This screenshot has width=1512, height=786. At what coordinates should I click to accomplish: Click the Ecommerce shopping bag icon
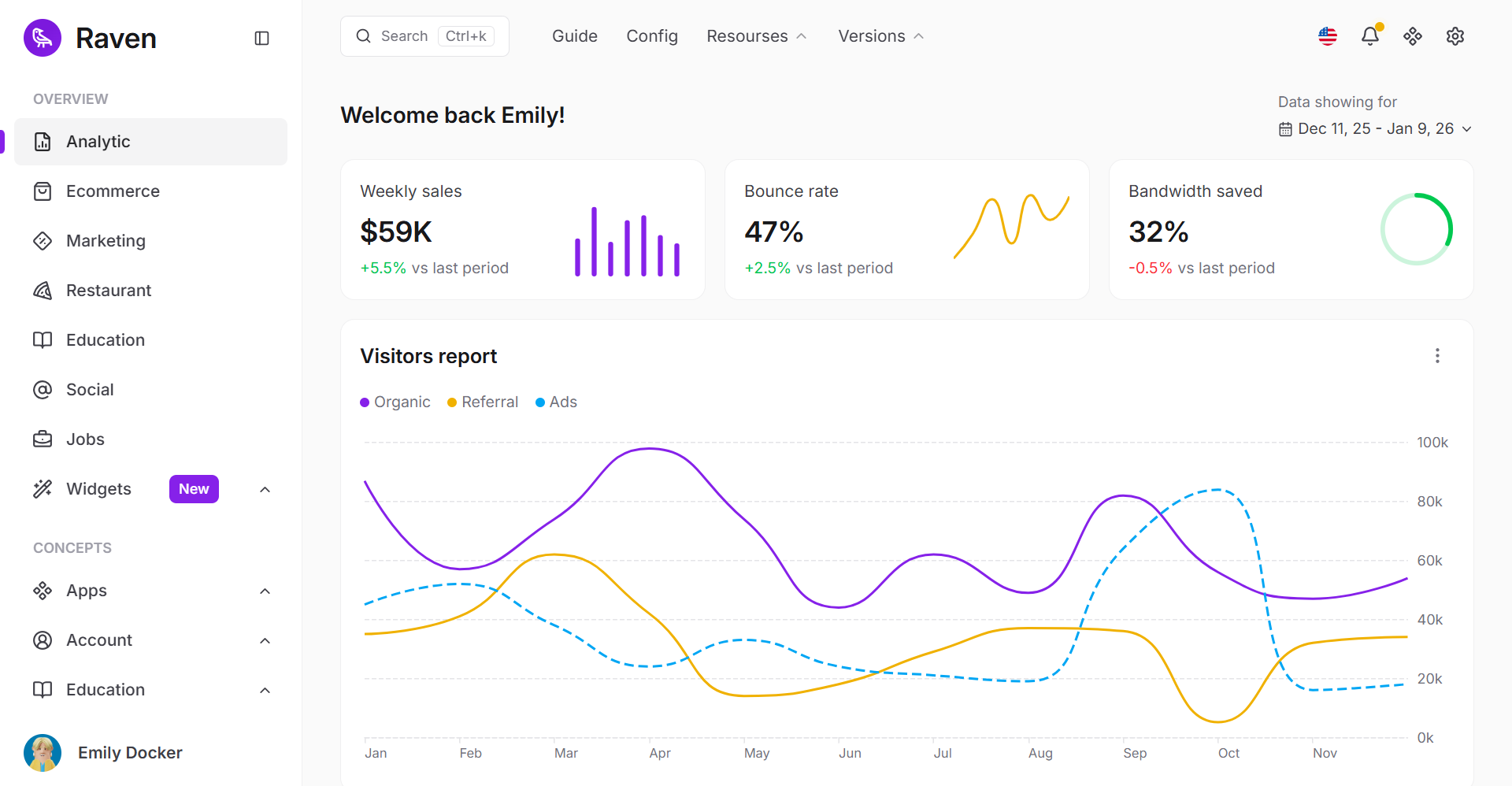click(43, 191)
